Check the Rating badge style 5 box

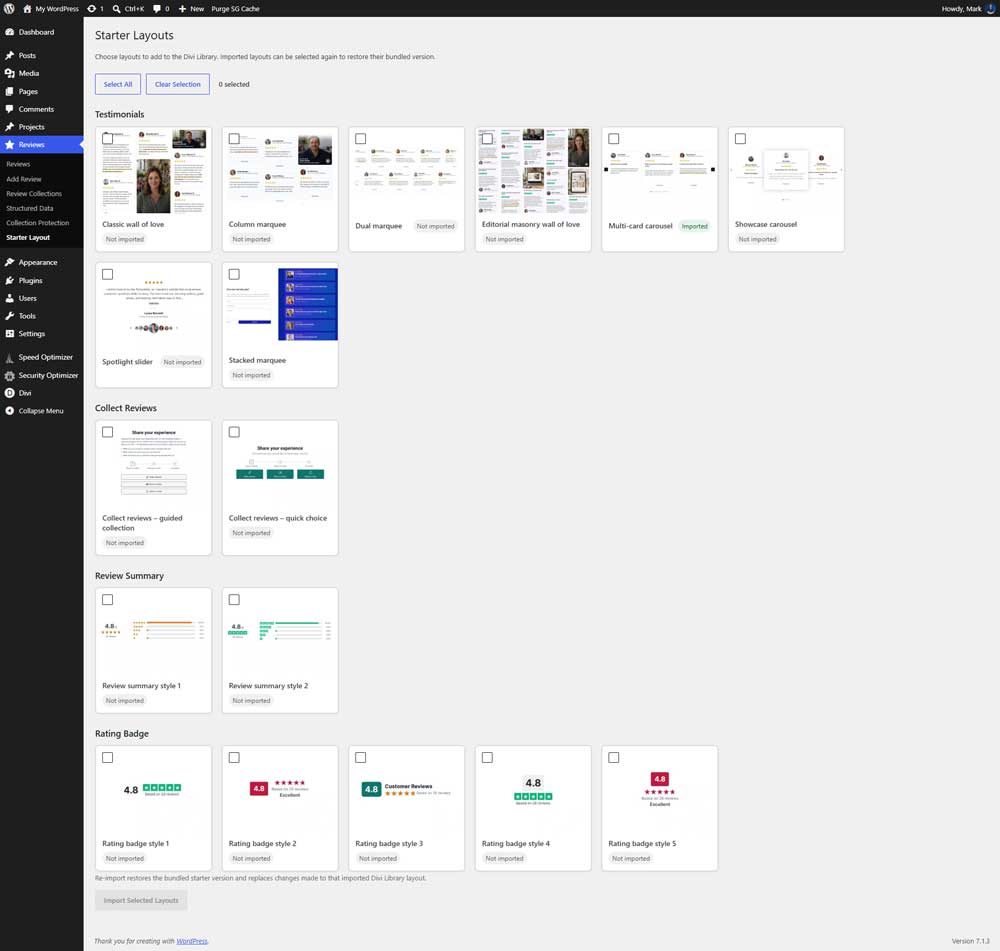pyautogui.click(x=614, y=758)
